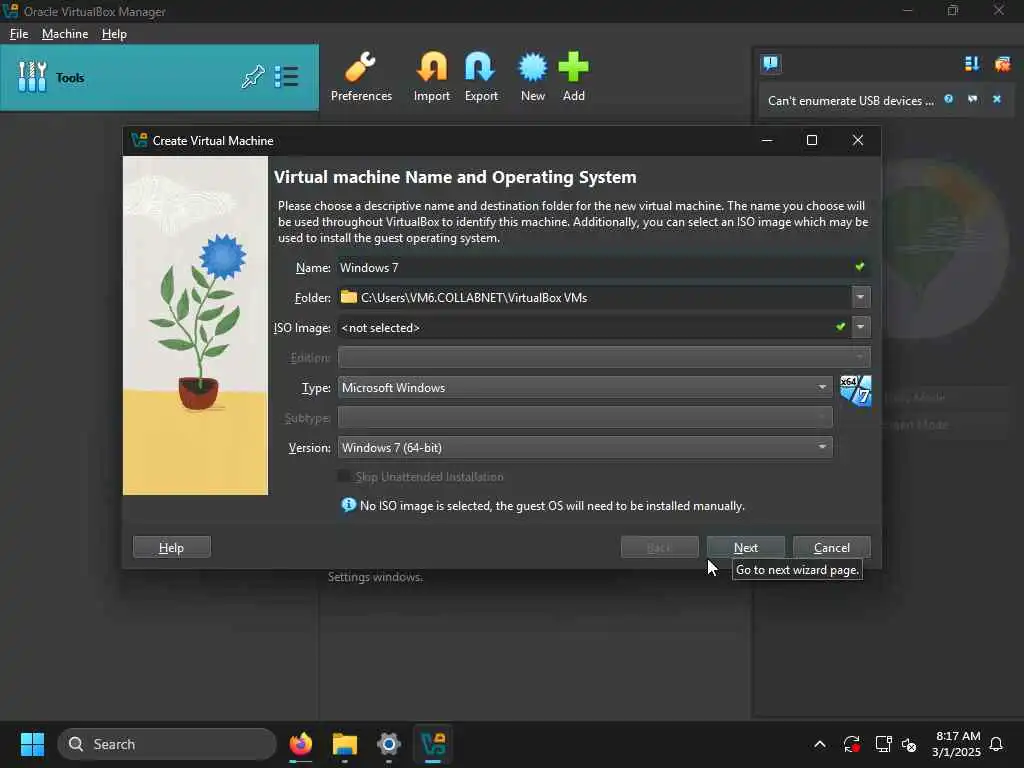The height and width of the screenshot is (768, 1024).
Task: Click the sort notifications icon
Action: click(972, 63)
